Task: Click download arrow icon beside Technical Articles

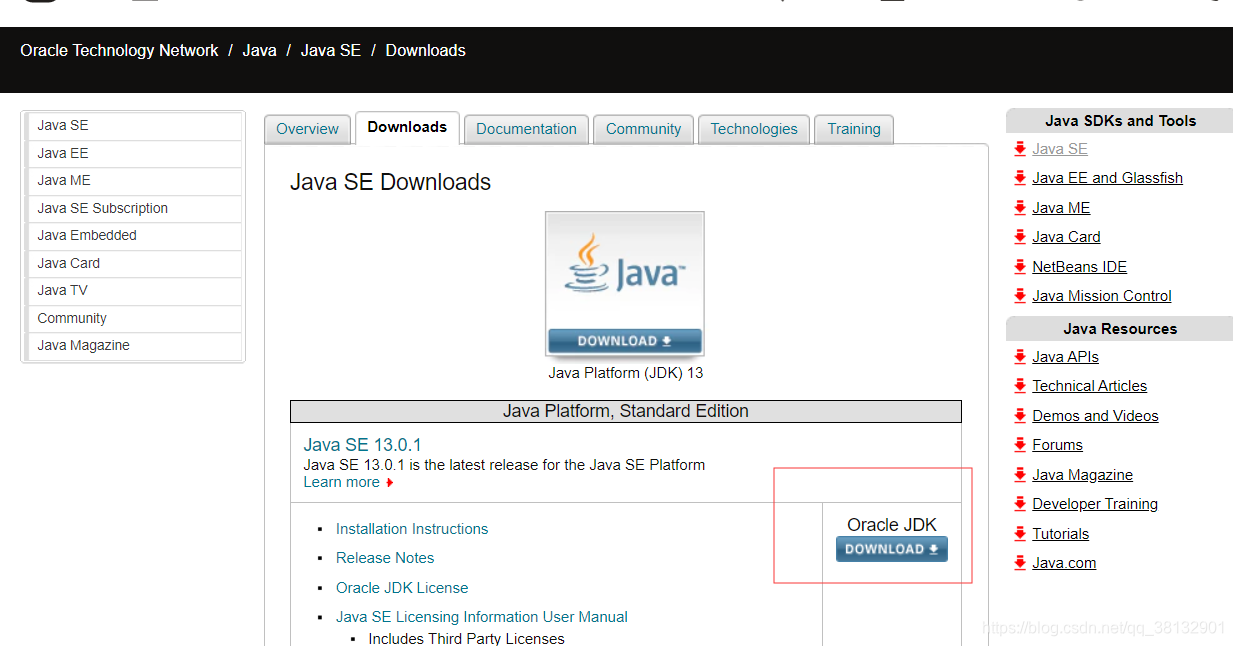Action: pyautogui.click(x=1020, y=386)
